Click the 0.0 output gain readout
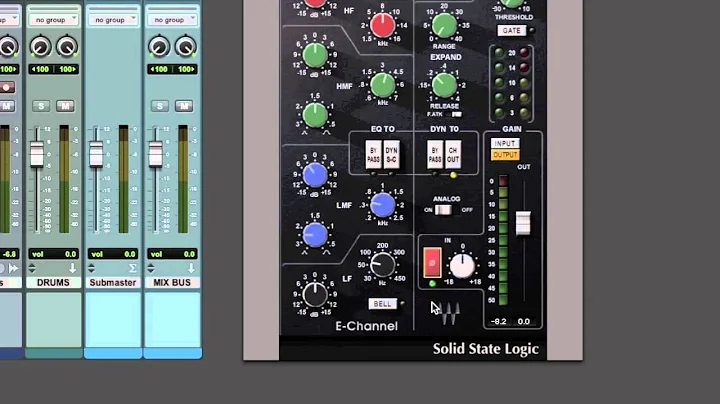The image size is (720, 404). pyautogui.click(x=523, y=321)
